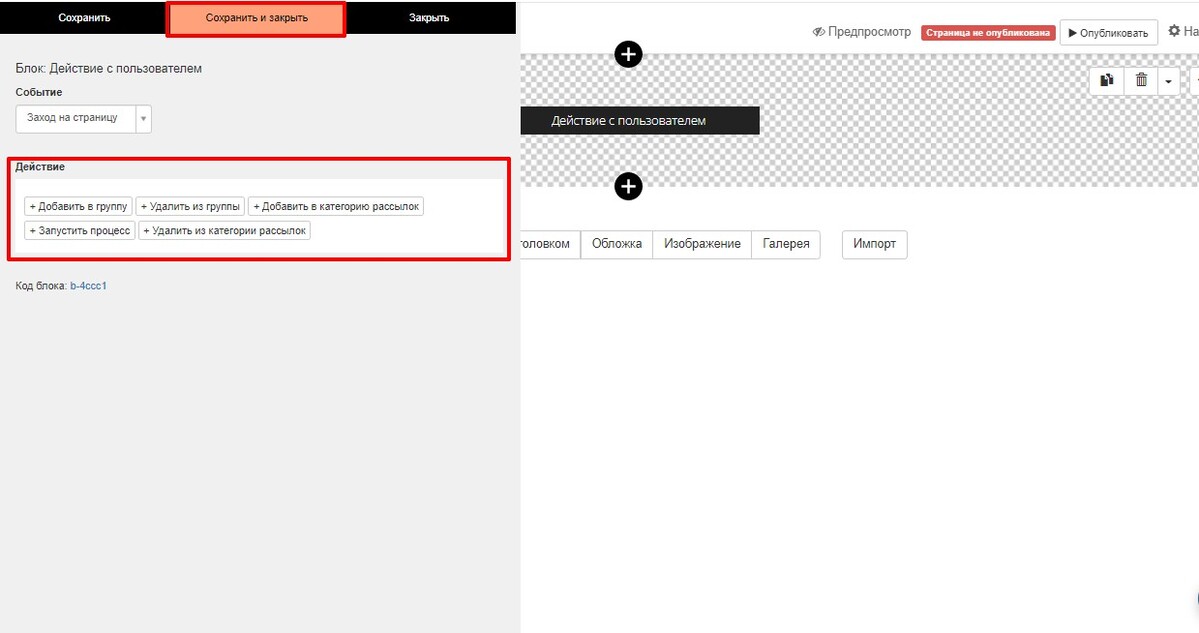Click the lower black plus add-block icon
Image resolution: width=1199 pixels, height=633 pixels.
tap(628, 186)
